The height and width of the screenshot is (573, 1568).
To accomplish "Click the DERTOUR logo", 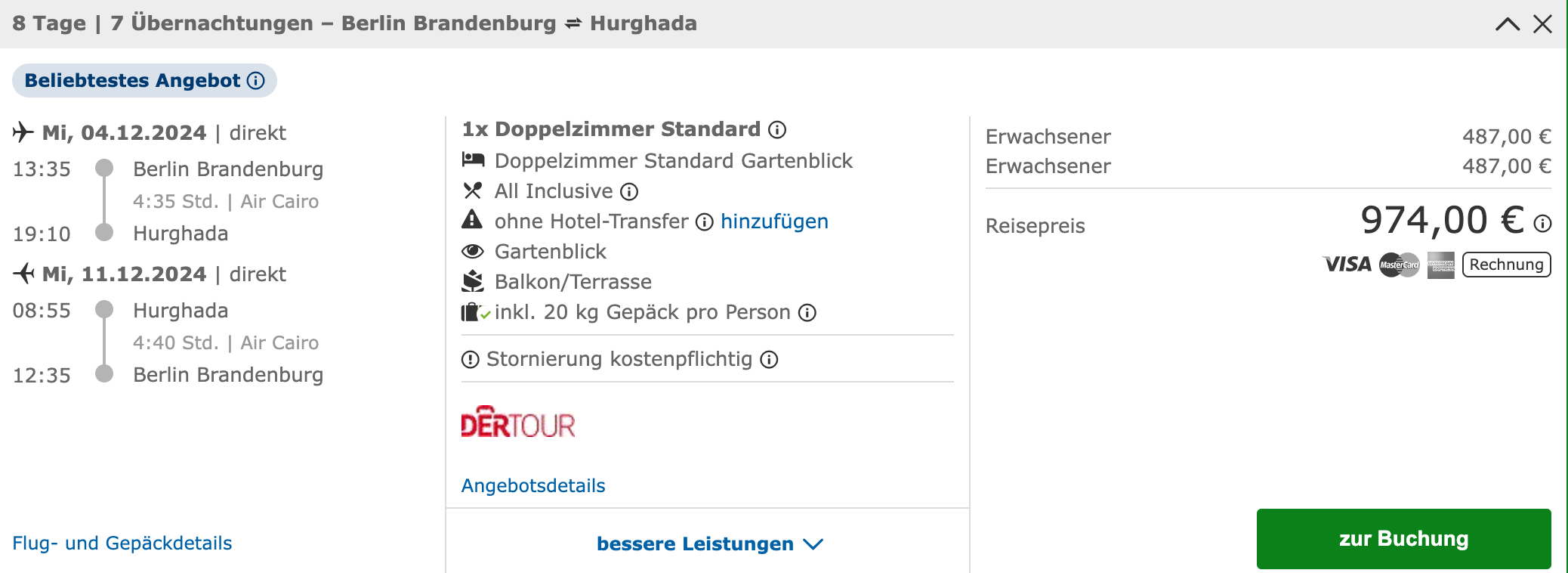I will (x=518, y=422).
